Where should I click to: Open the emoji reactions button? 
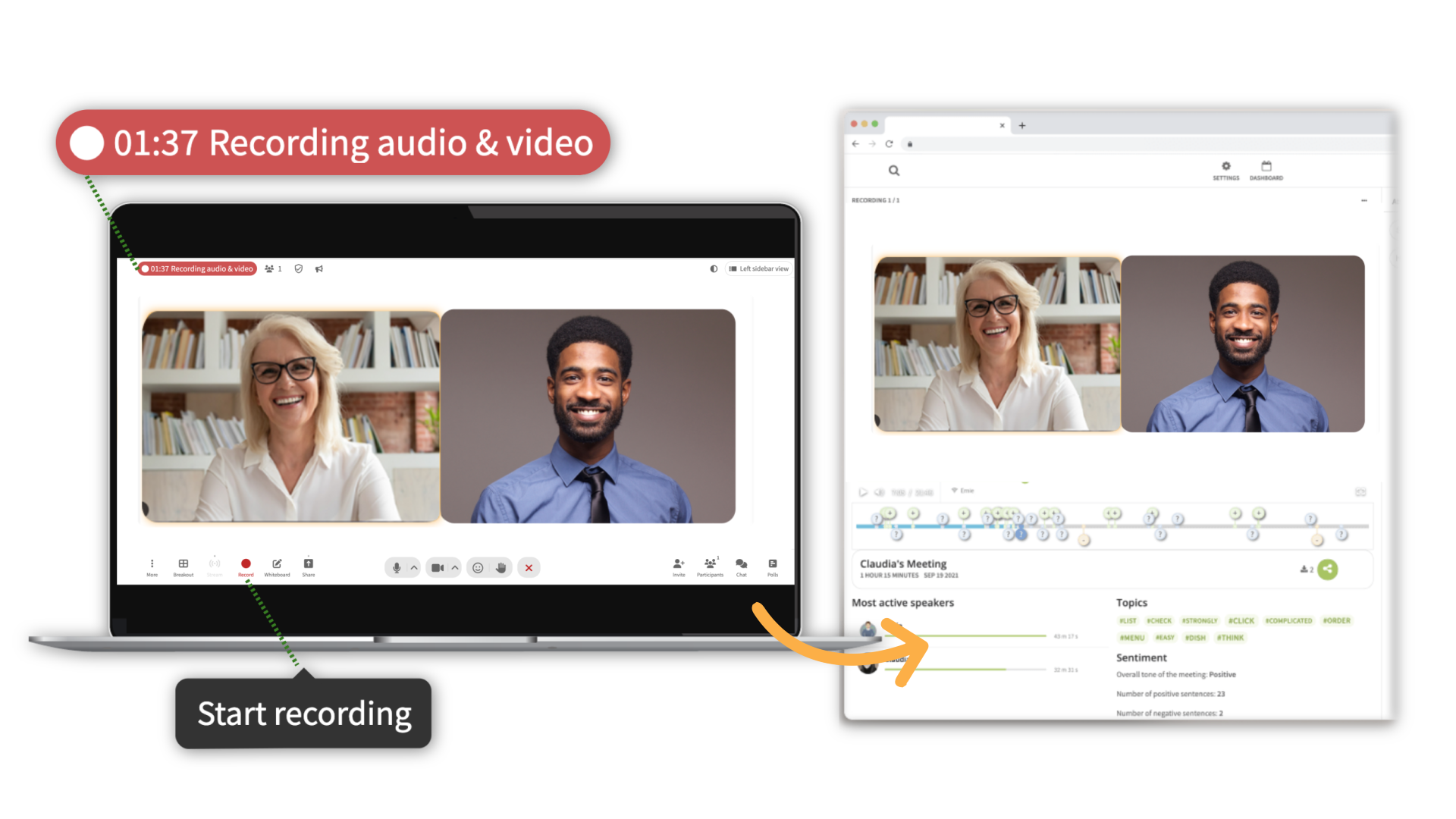point(478,568)
